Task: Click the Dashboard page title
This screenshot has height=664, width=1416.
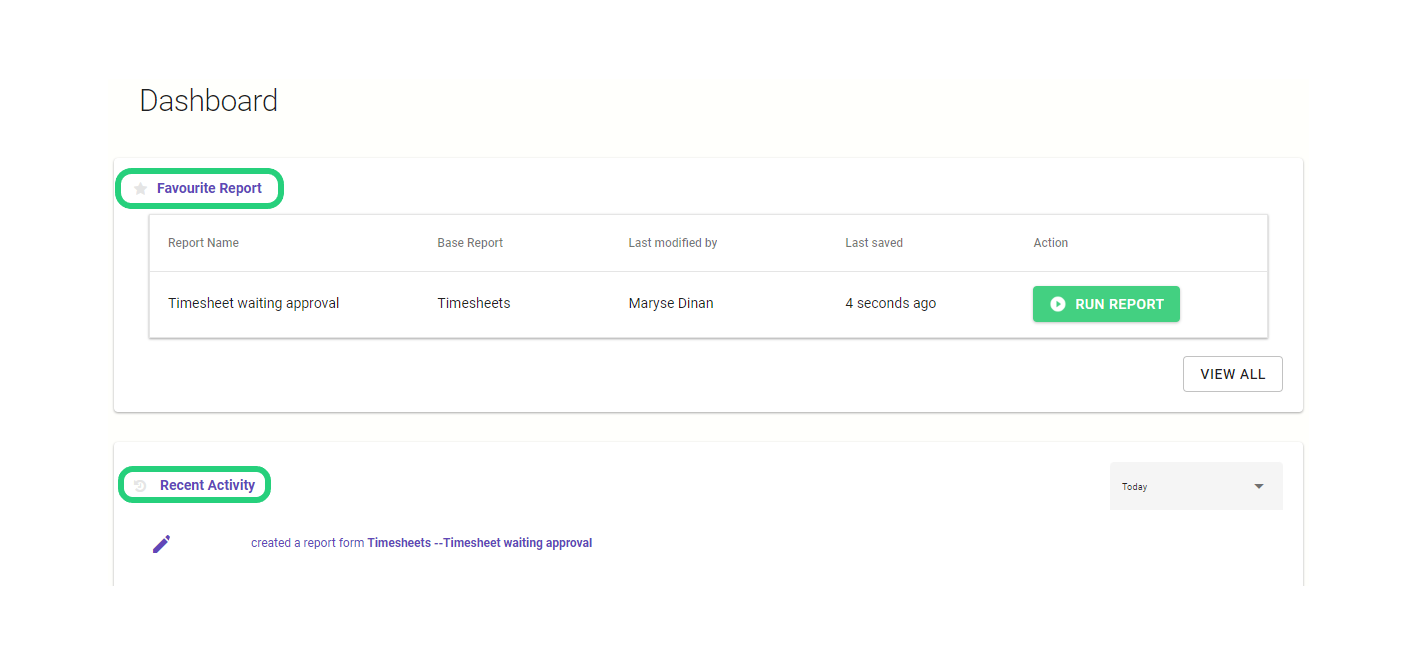Action: 209,101
